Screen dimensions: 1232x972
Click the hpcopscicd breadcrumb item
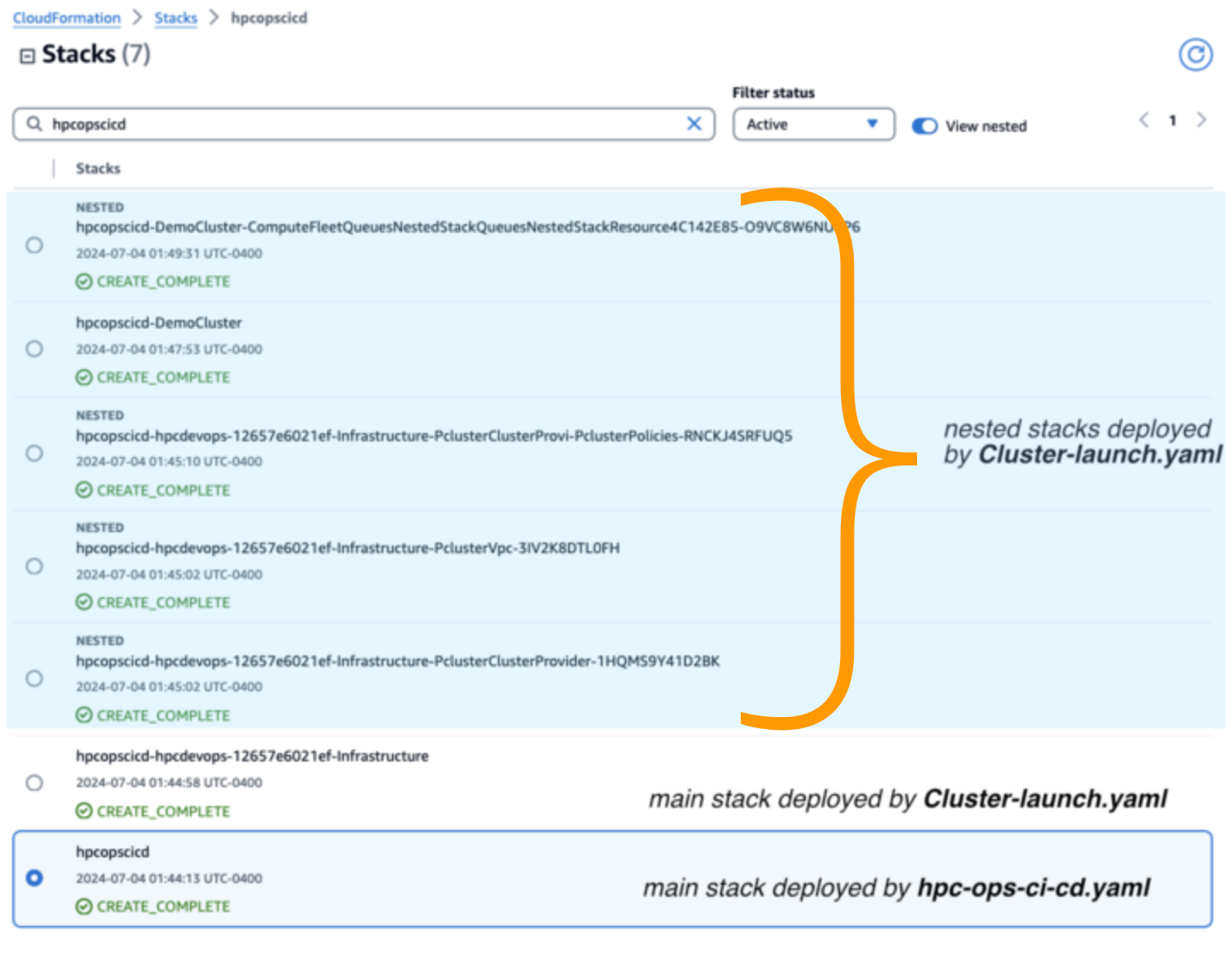[x=269, y=17]
